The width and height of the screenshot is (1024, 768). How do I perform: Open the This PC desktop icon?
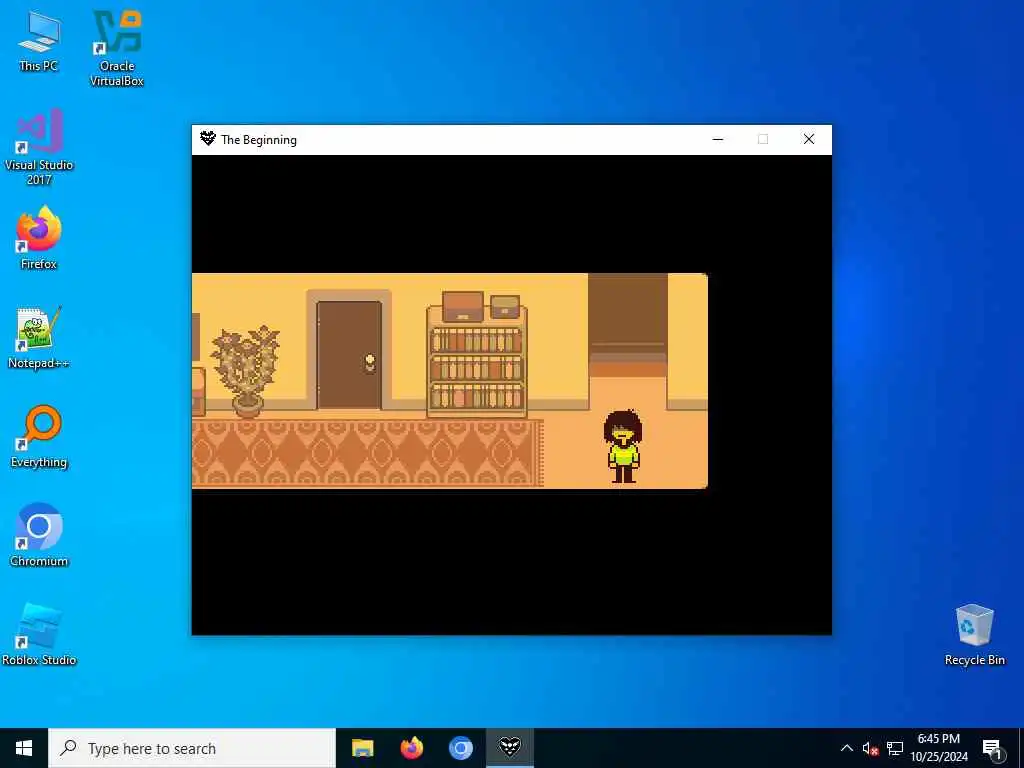pyautogui.click(x=39, y=40)
